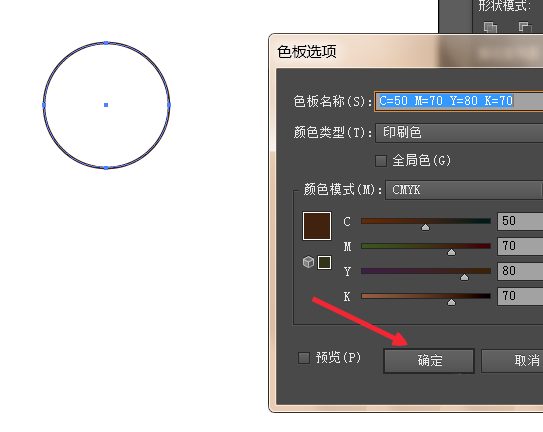Viewport: 543px width, 432px height.
Task: Click the 确定 button
Action: tap(429, 361)
